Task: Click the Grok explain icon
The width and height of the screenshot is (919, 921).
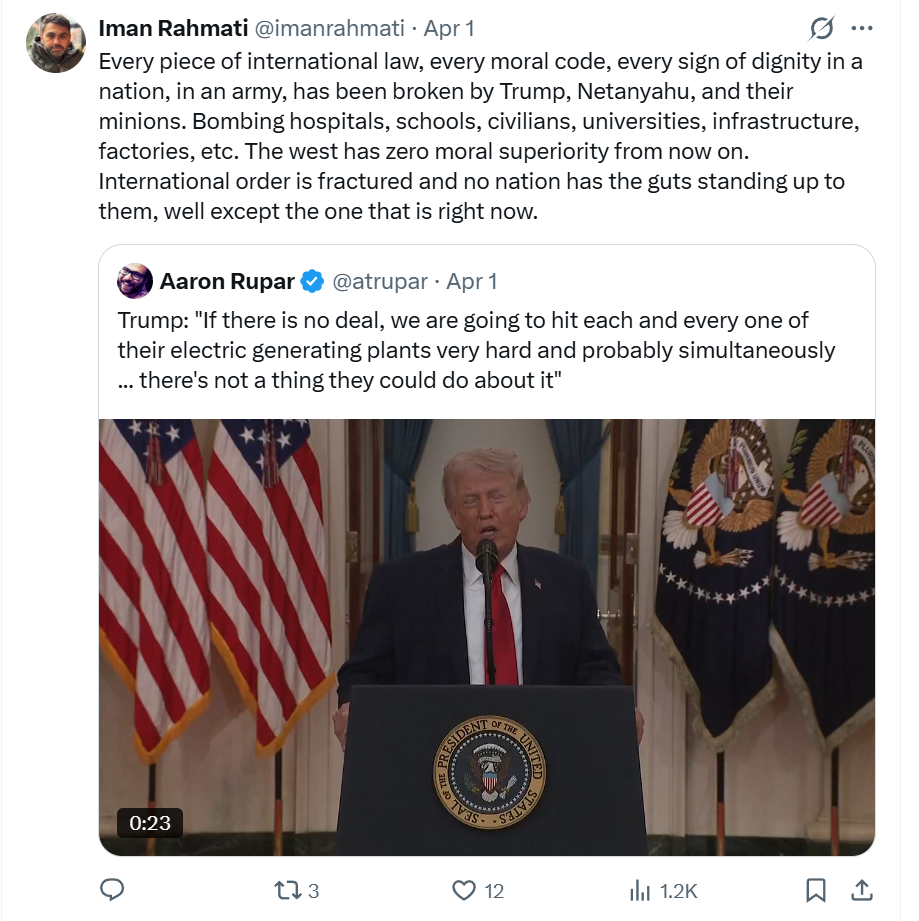Action: click(x=822, y=28)
